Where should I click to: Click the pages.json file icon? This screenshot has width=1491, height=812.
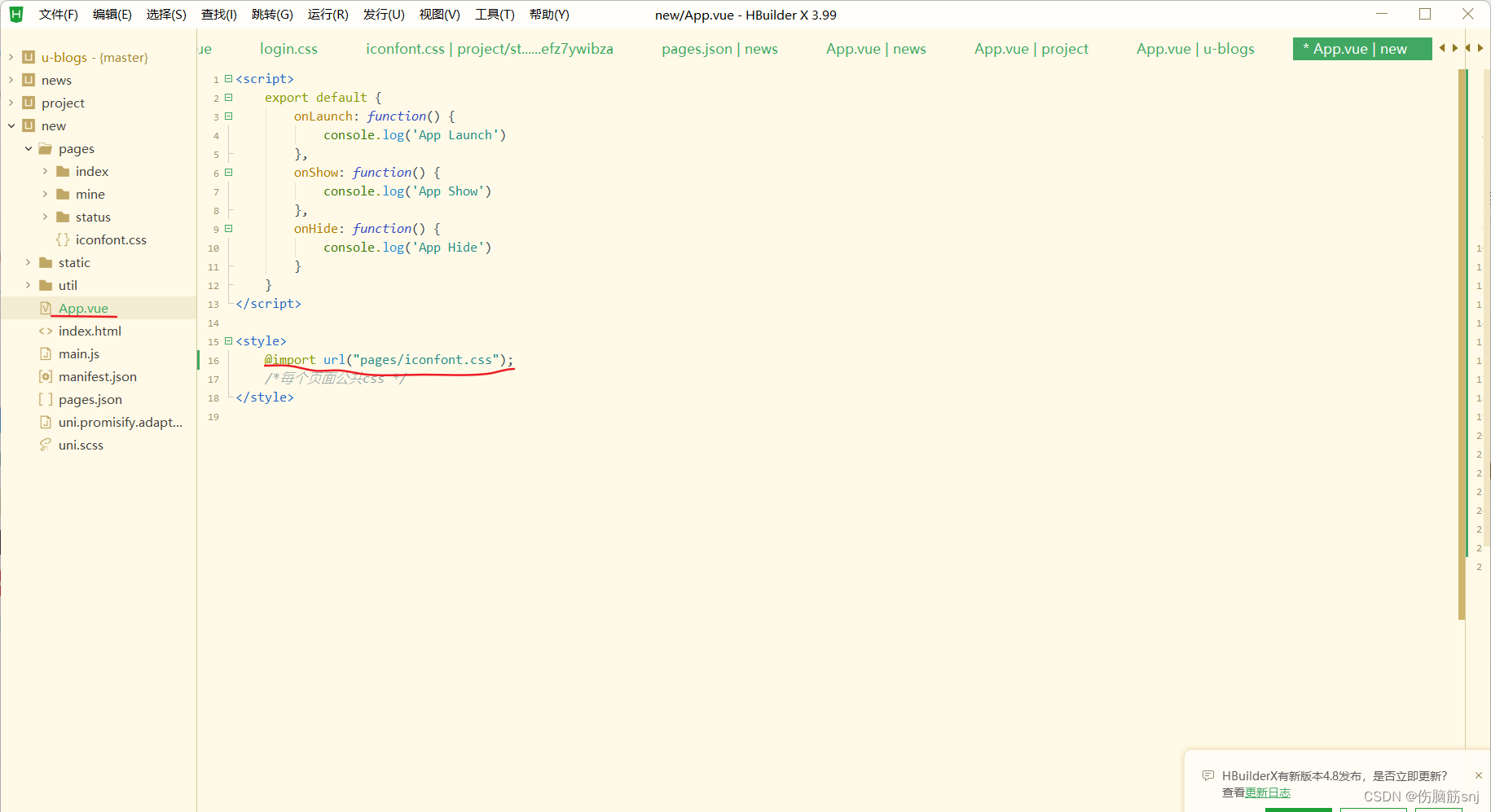click(x=46, y=399)
